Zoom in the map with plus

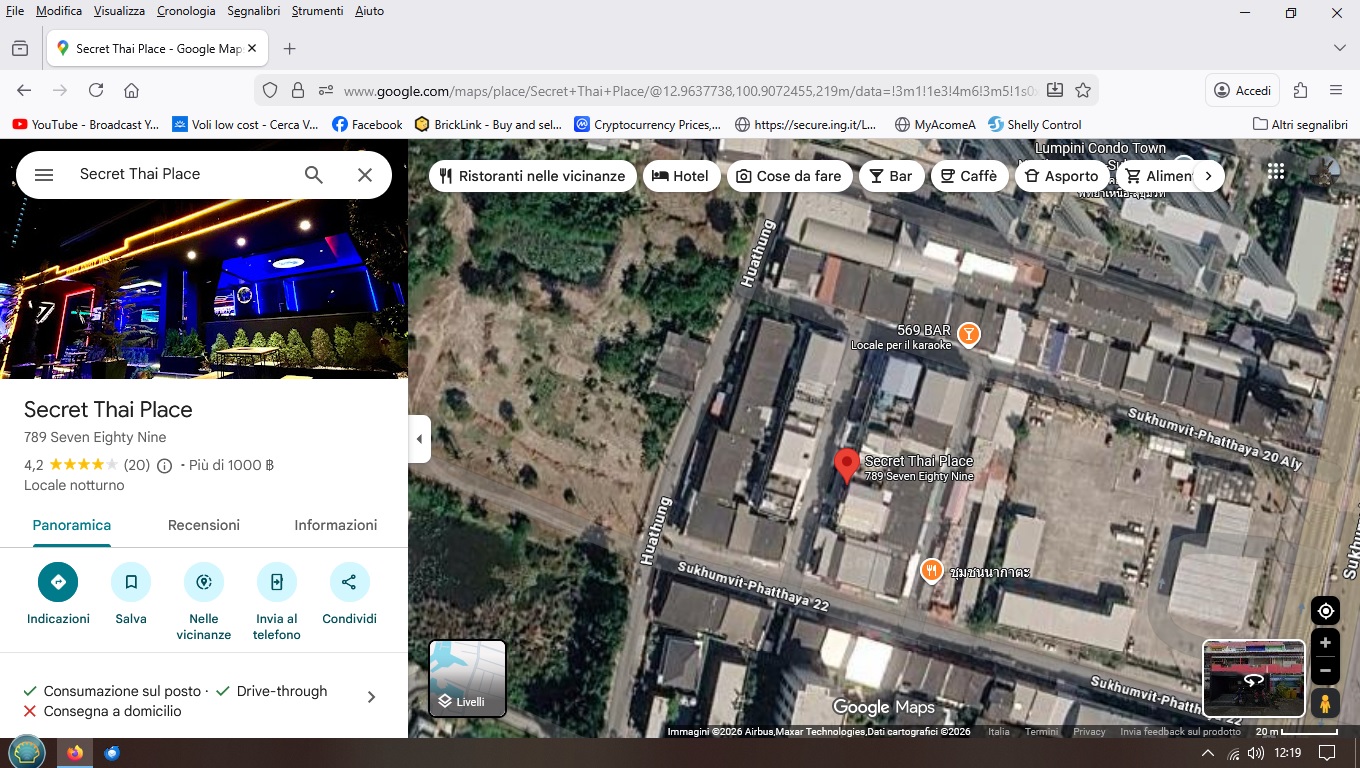point(1325,643)
